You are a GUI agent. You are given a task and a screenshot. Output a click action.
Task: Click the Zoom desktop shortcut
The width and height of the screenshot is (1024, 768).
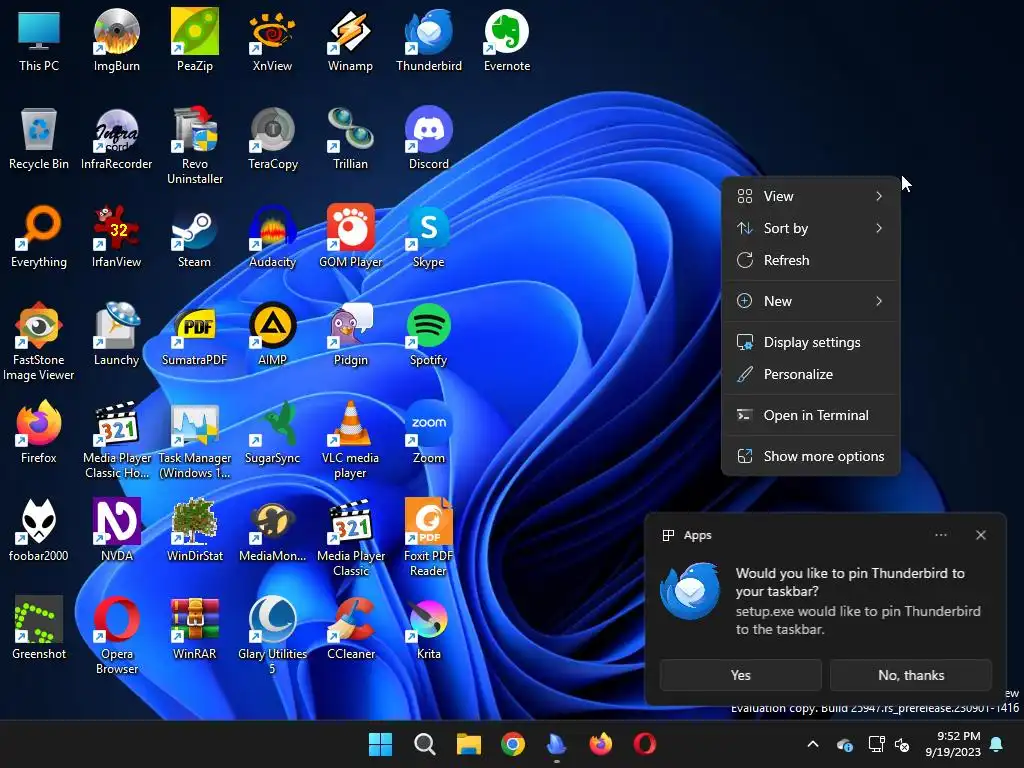[428, 432]
